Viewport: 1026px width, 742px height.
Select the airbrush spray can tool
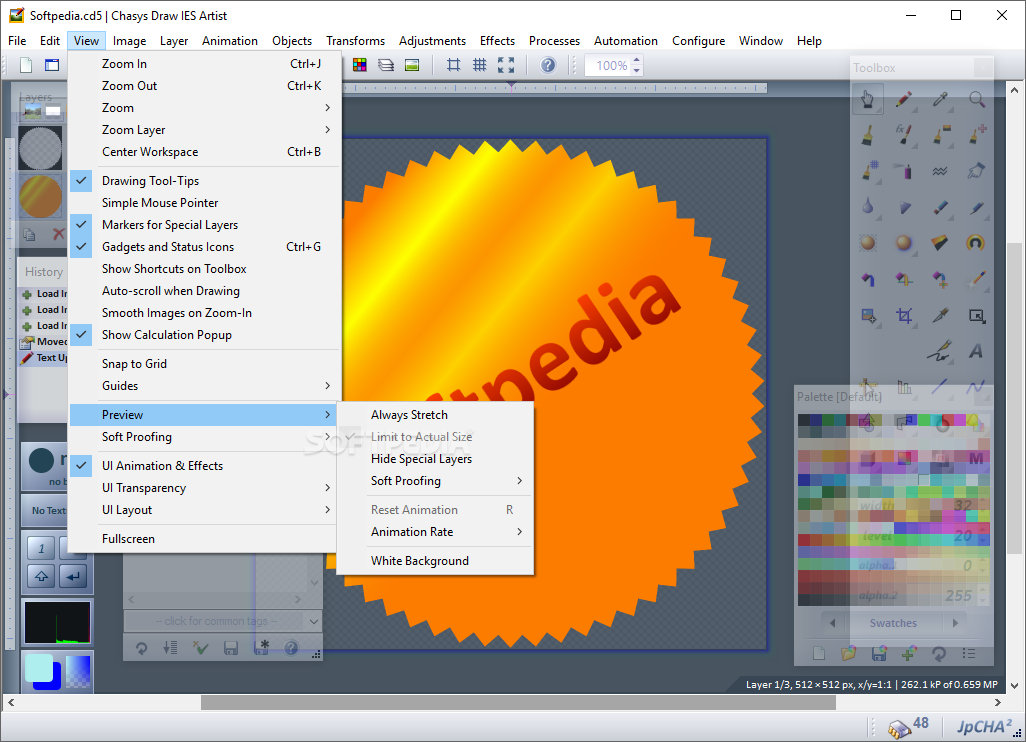pos(904,171)
